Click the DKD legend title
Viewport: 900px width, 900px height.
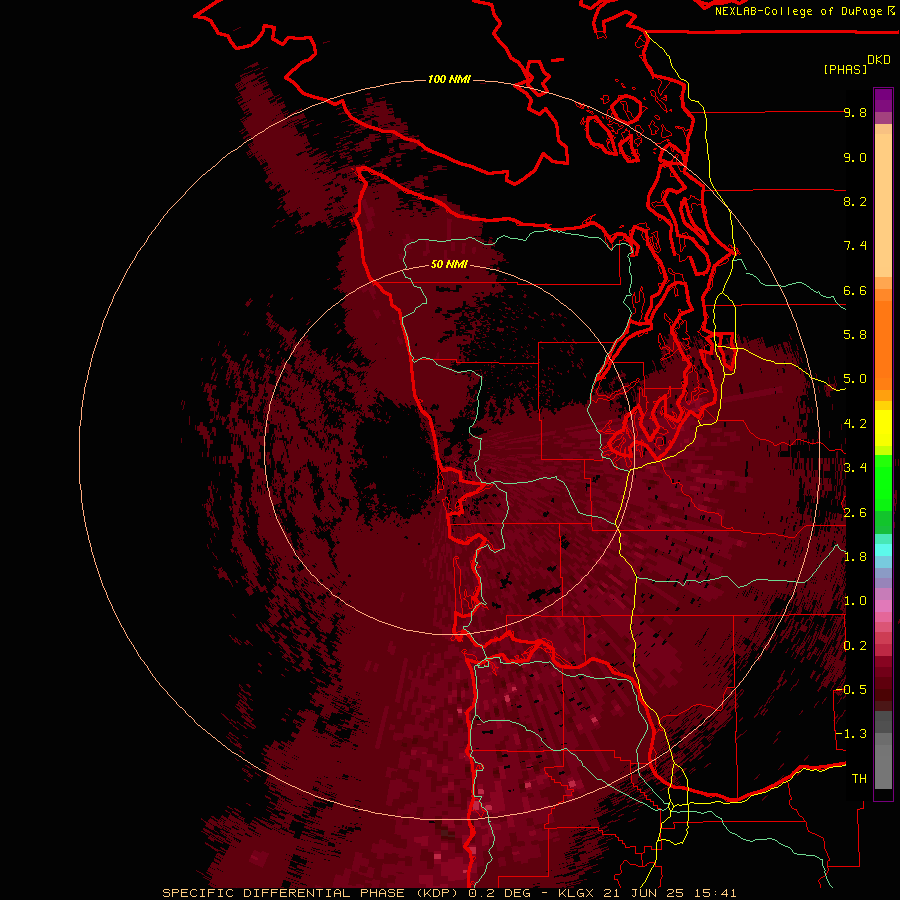(879, 60)
